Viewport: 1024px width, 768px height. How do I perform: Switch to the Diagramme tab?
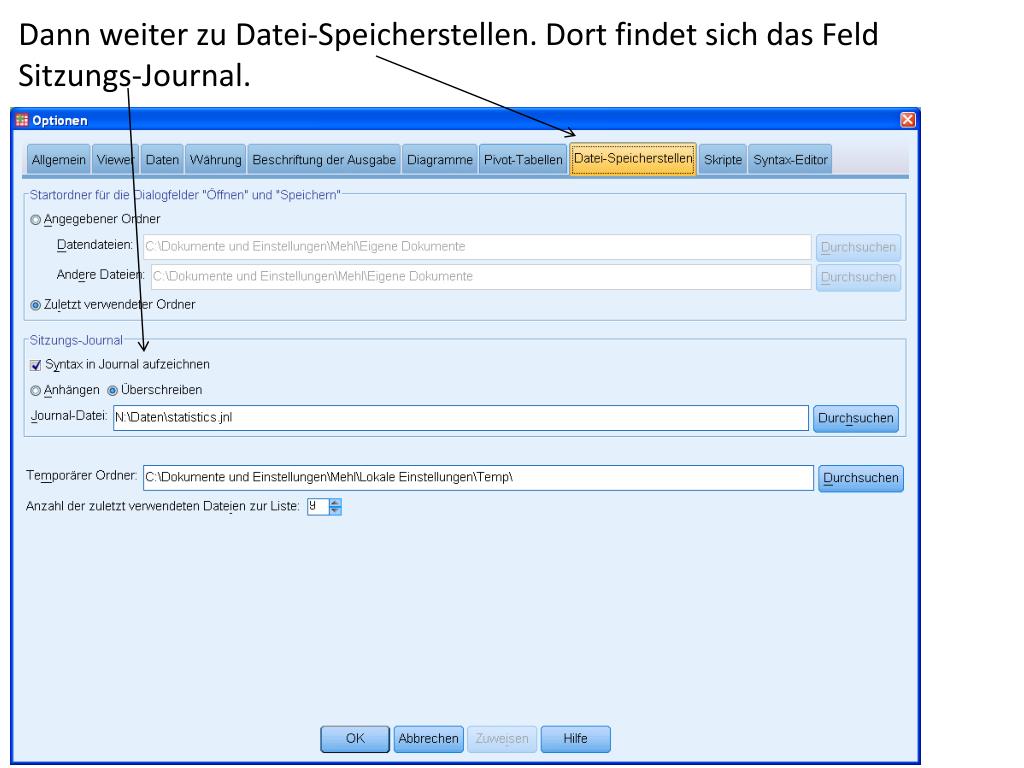tap(440, 160)
